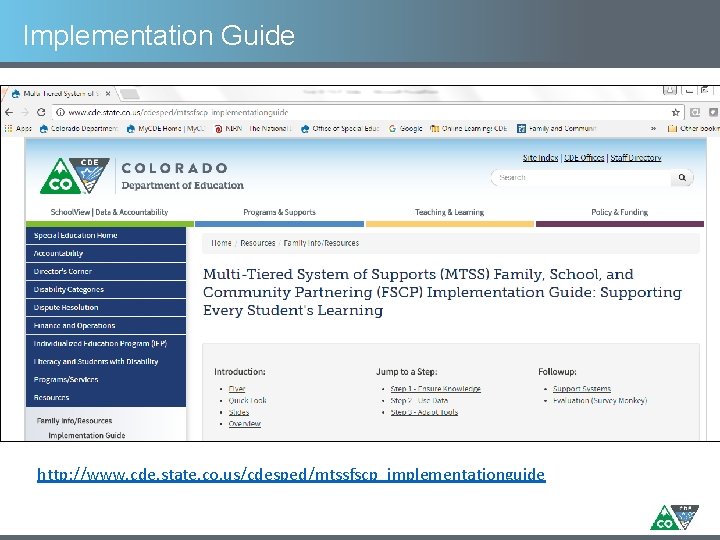Open the NBN bookmark

tap(253, 129)
